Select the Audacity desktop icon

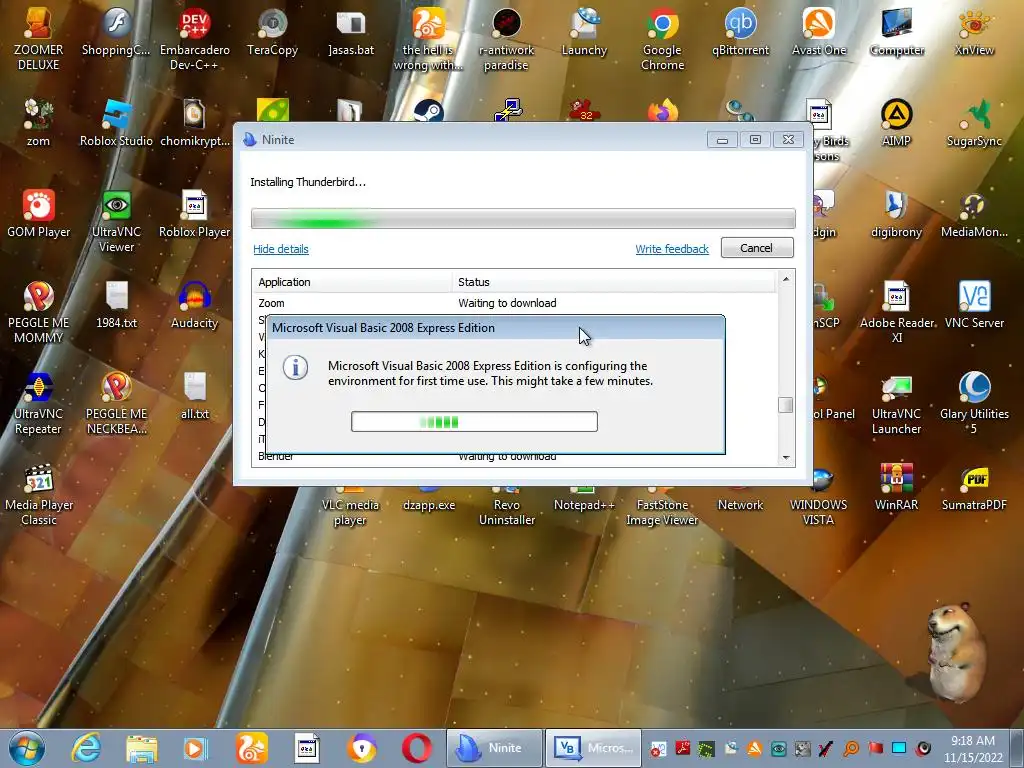pos(194,305)
